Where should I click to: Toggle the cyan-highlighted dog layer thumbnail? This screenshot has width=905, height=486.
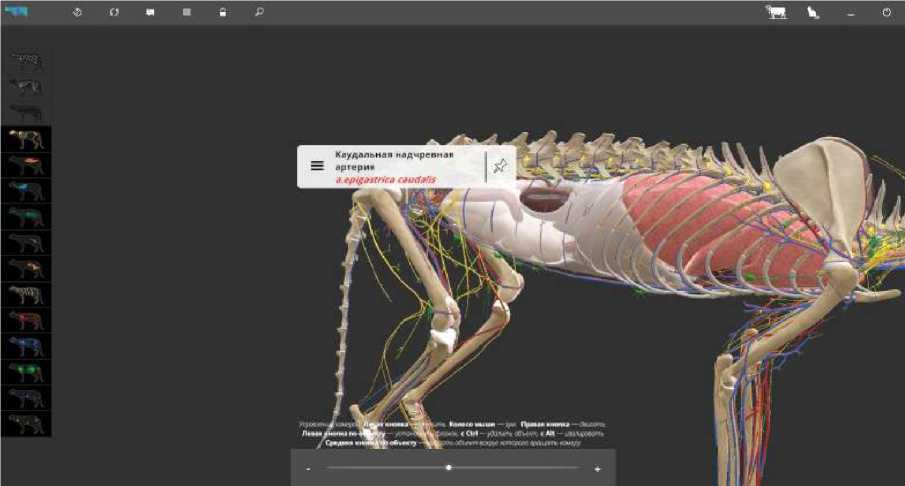pyautogui.click(x=25, y=190)
